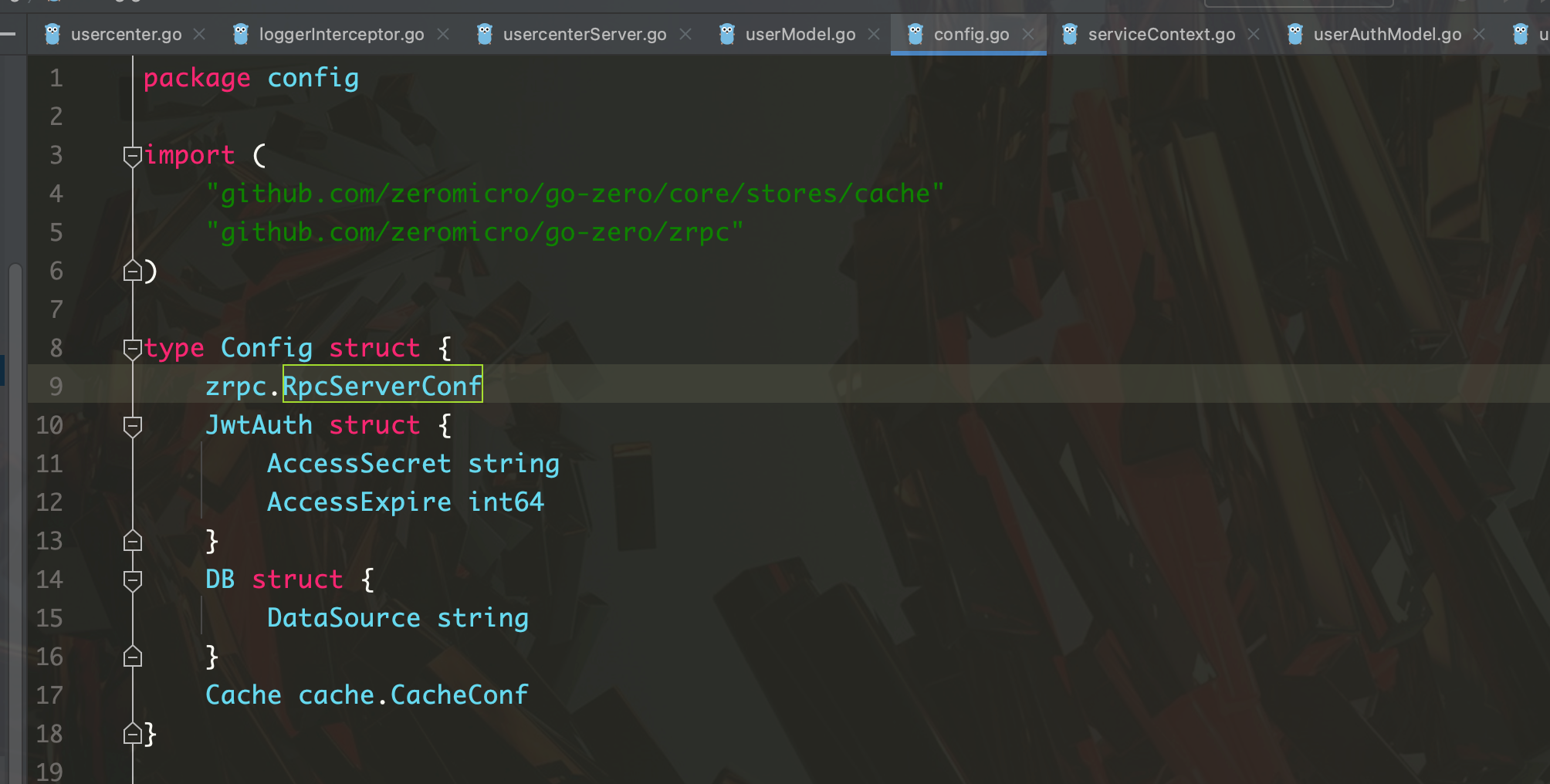Click the highlighted RpcServerConf identifier
This screenshot has width=1550, height=784.
point(383,386)
